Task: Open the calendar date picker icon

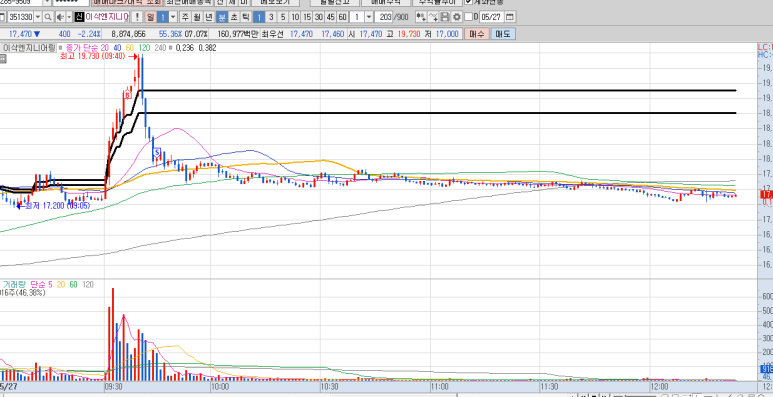Action: click(510, 17)
